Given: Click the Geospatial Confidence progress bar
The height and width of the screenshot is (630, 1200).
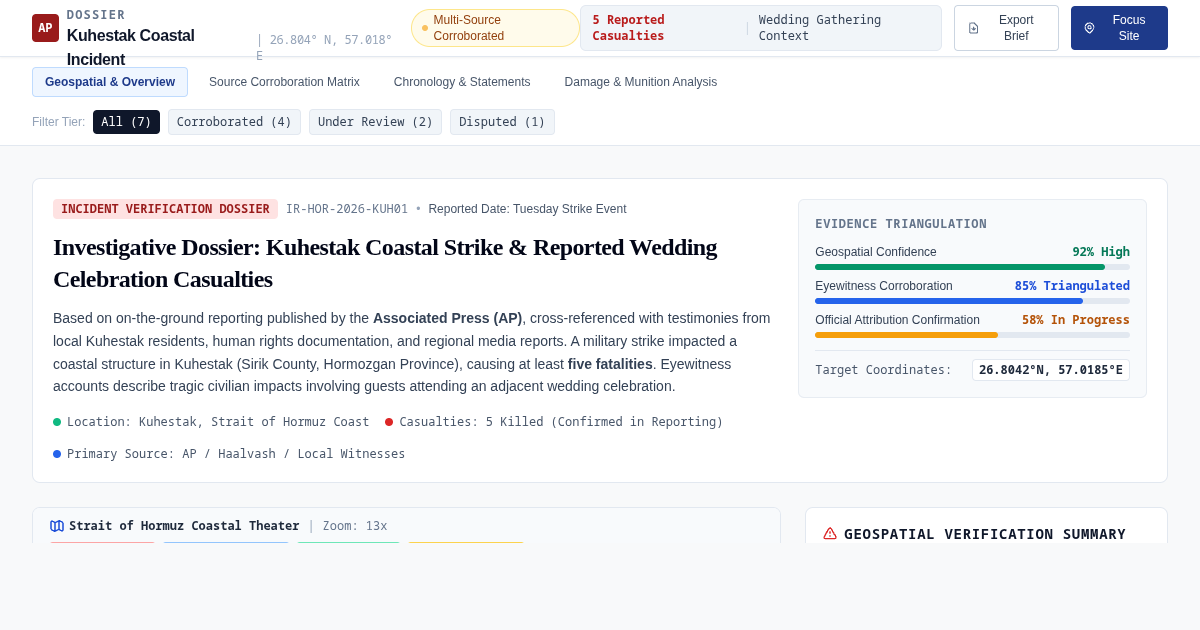Looking at the screenshot, I should tap(972, 267).
